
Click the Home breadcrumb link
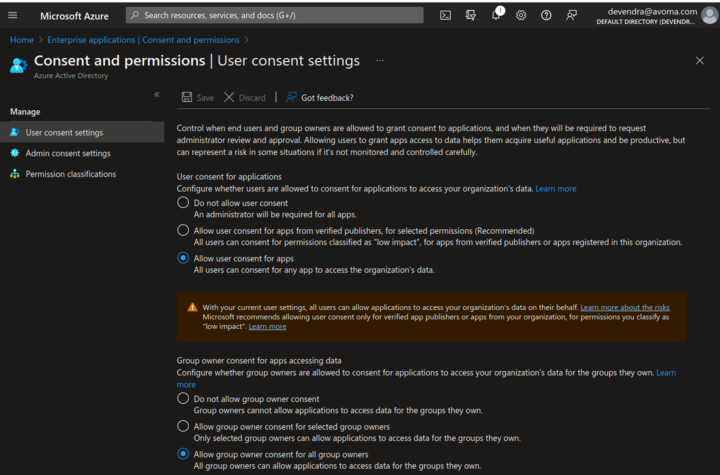coord(21,40)
